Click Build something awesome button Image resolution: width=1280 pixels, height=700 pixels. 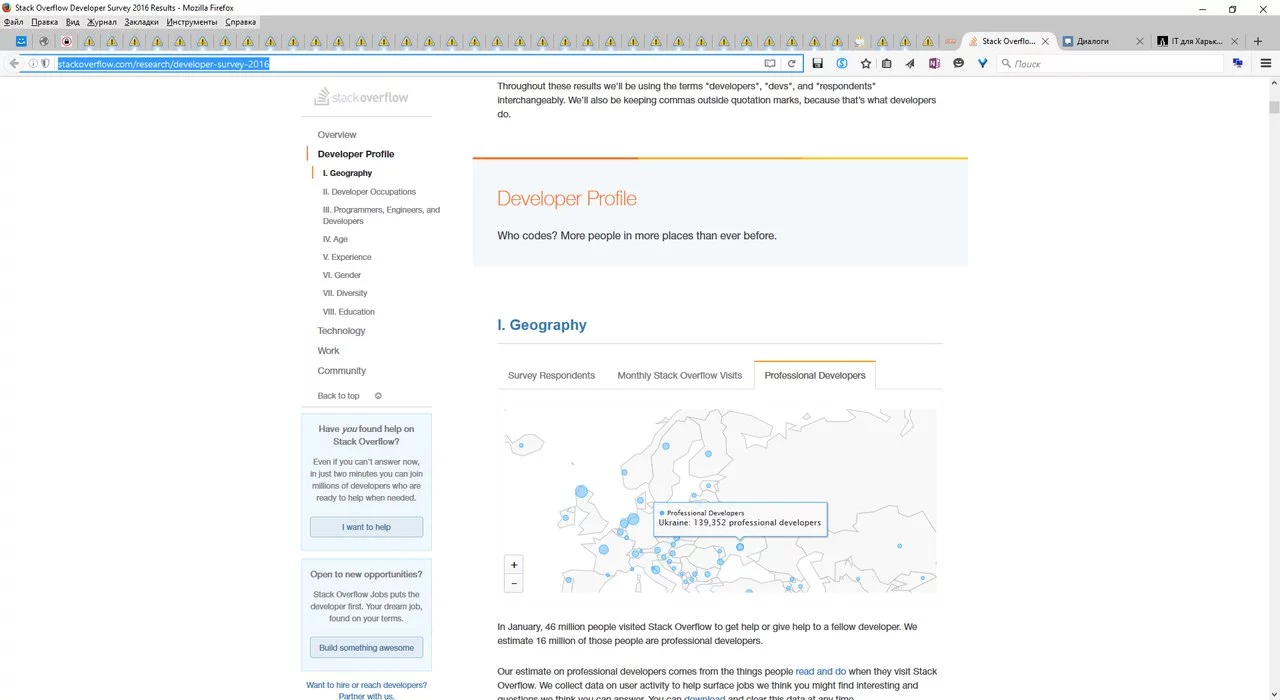[366, 648]
